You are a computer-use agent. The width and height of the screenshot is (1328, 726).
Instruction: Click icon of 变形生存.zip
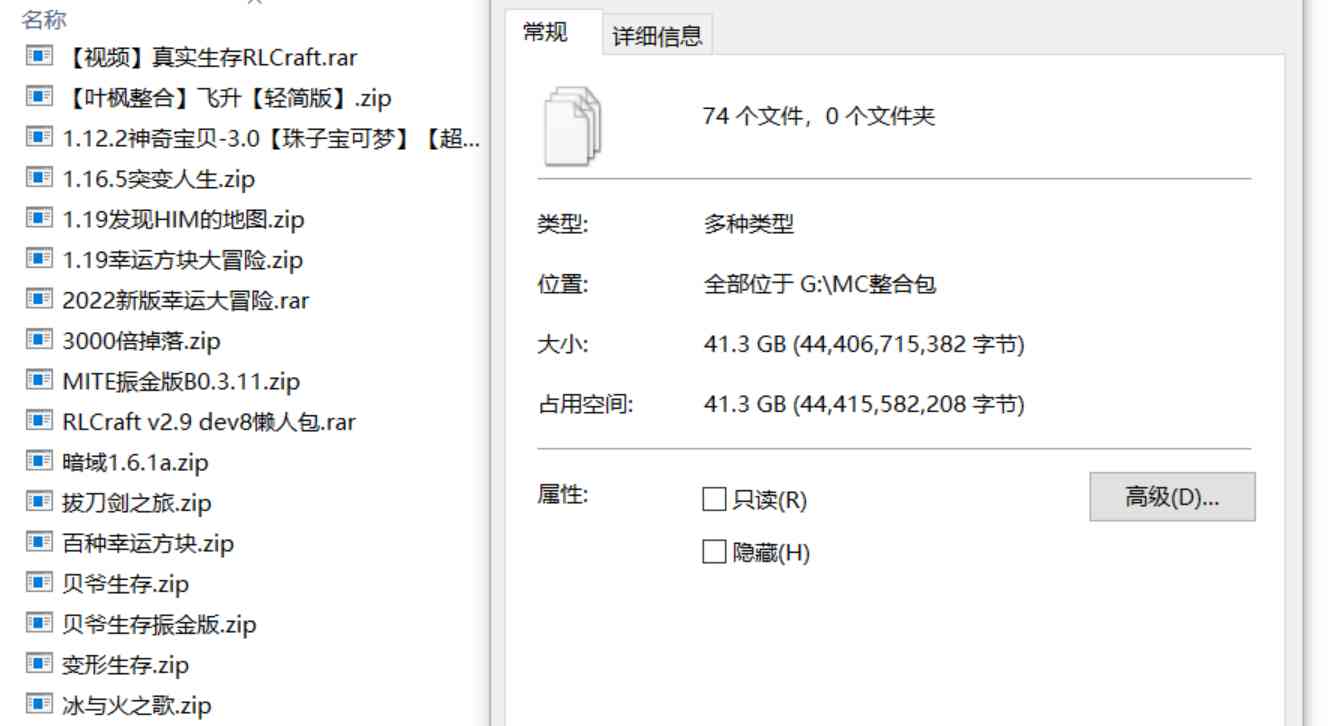point(39,664)
